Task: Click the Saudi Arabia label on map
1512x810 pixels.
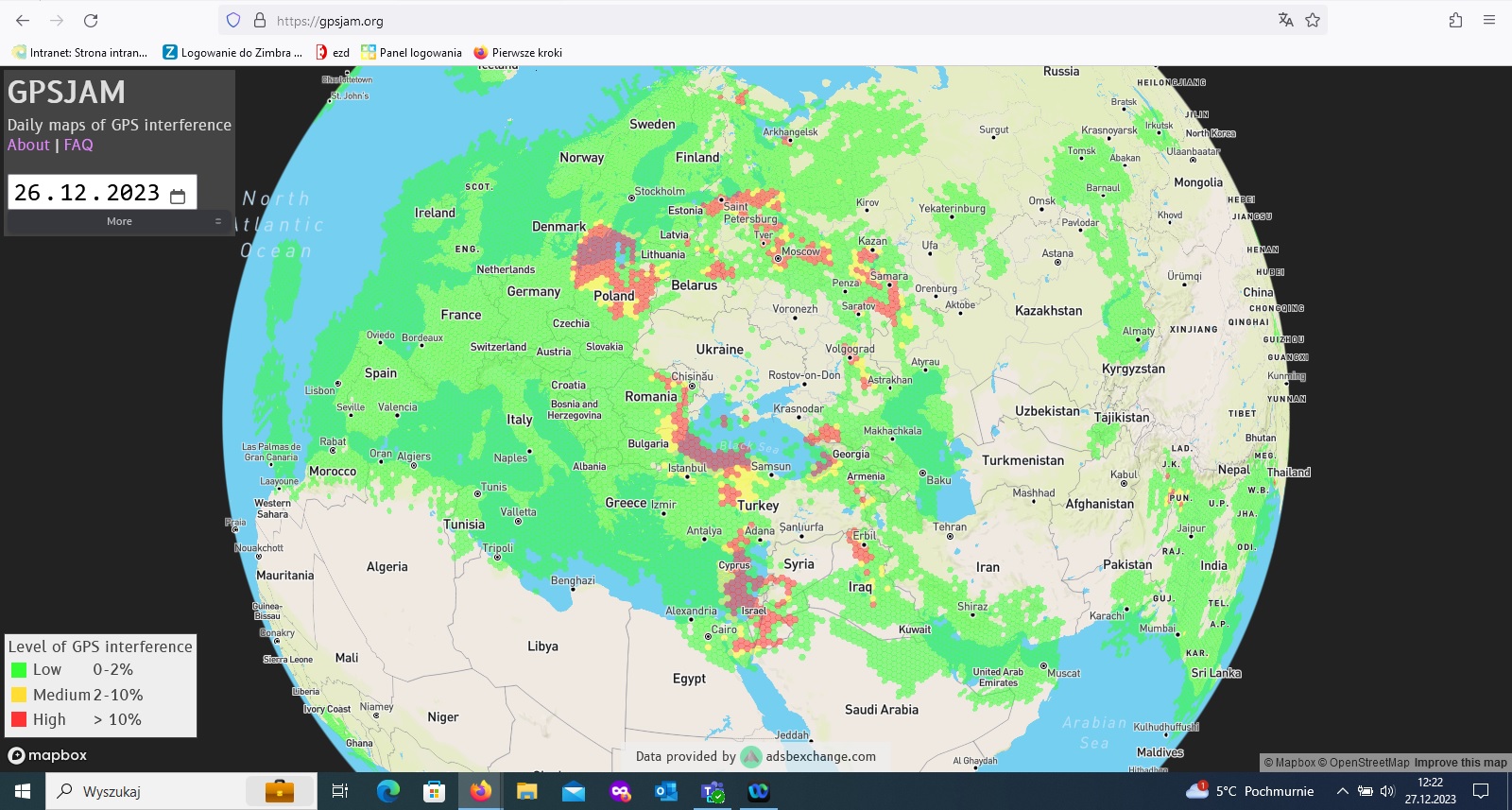Action: (x=882, y=710)
